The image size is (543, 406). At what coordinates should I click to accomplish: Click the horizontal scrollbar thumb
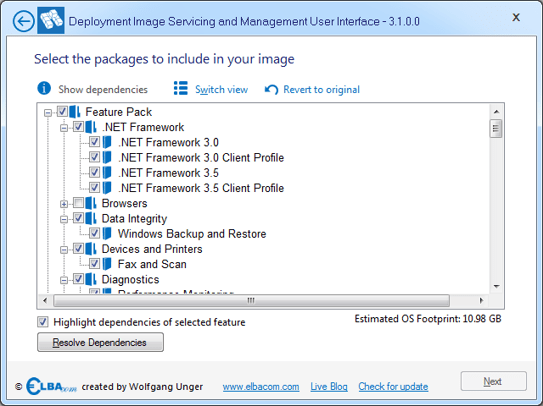point(251,300)
